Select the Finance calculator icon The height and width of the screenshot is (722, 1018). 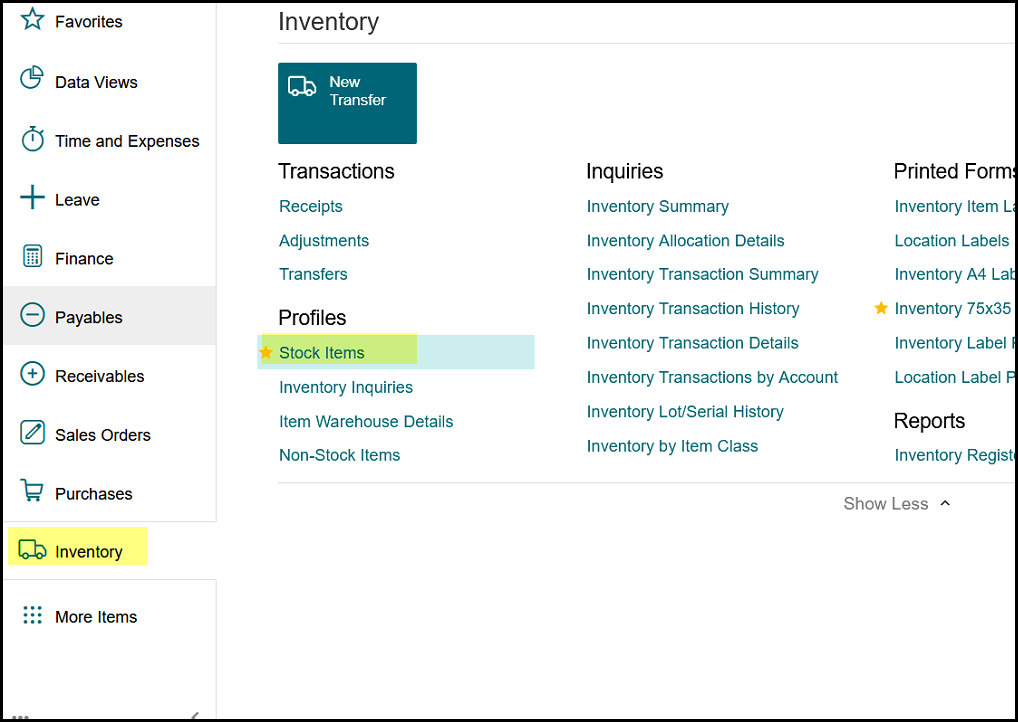32,257
